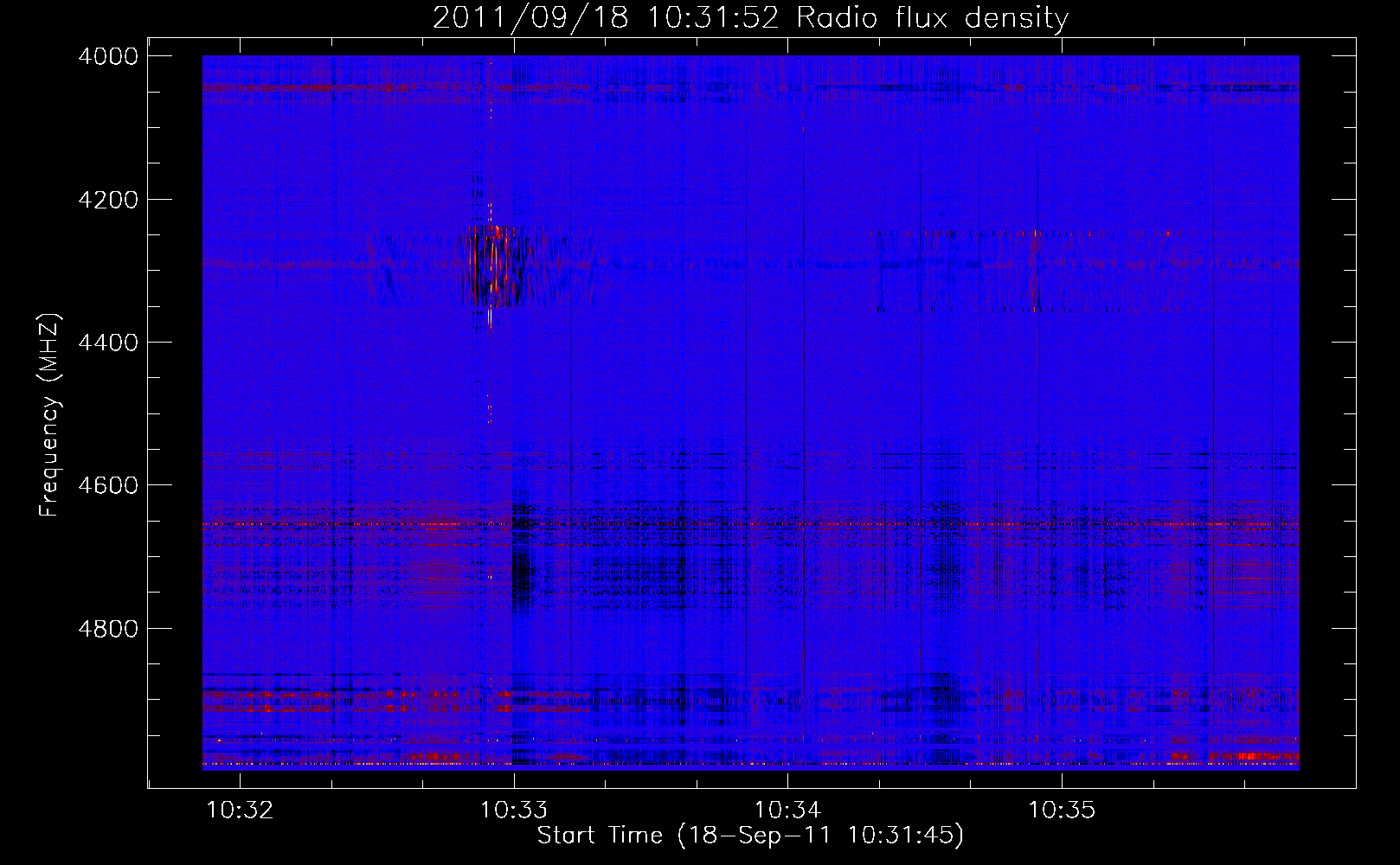Click the 10:34 time tick label
The width and height of the screenshot is (1400, 865).
(788, 810)
